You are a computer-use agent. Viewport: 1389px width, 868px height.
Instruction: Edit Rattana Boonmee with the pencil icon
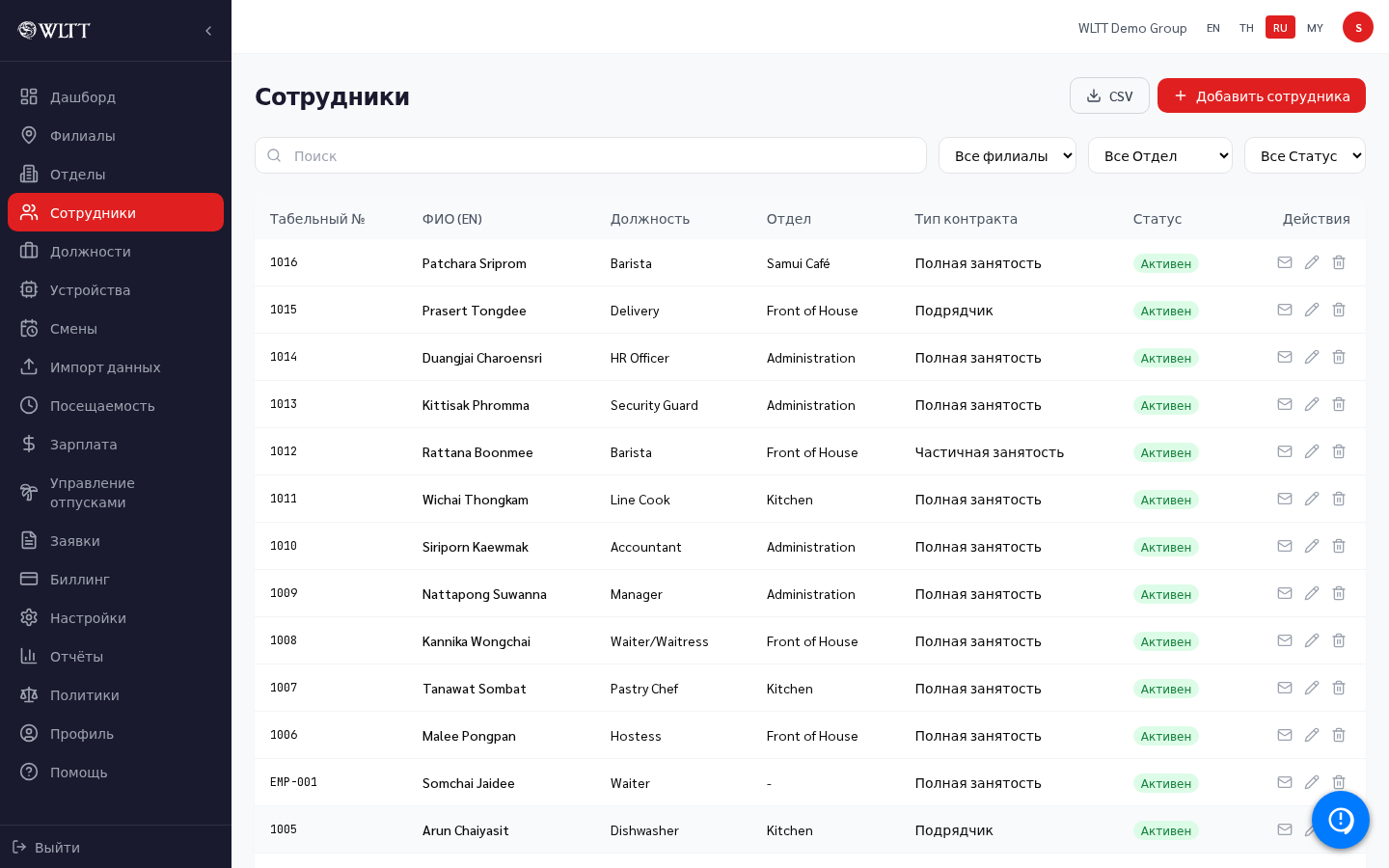(1312, 451)
